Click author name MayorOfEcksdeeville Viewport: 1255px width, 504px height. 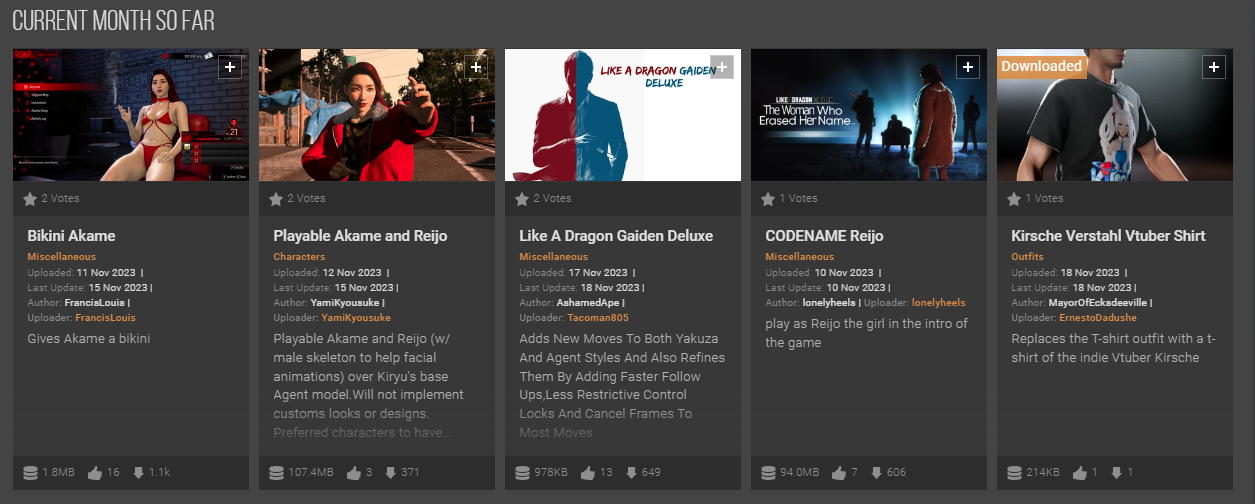(1098, 302)
